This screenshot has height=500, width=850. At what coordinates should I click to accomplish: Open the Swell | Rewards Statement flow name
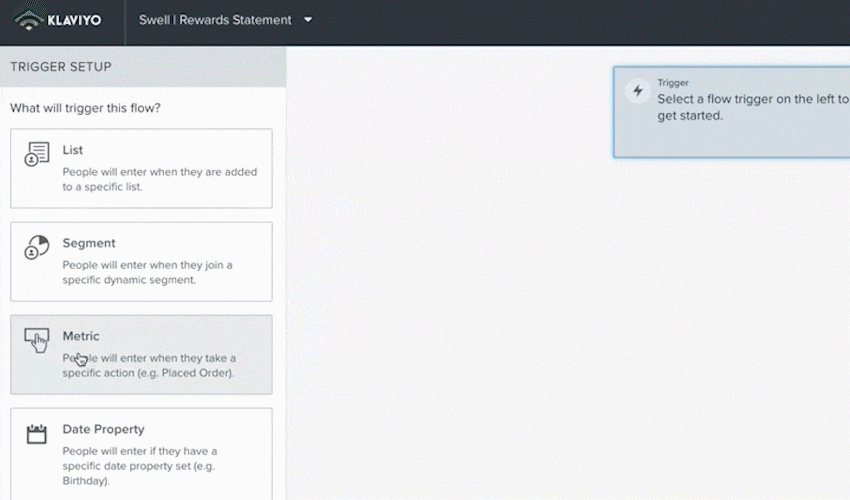click(x=214, y=20)
